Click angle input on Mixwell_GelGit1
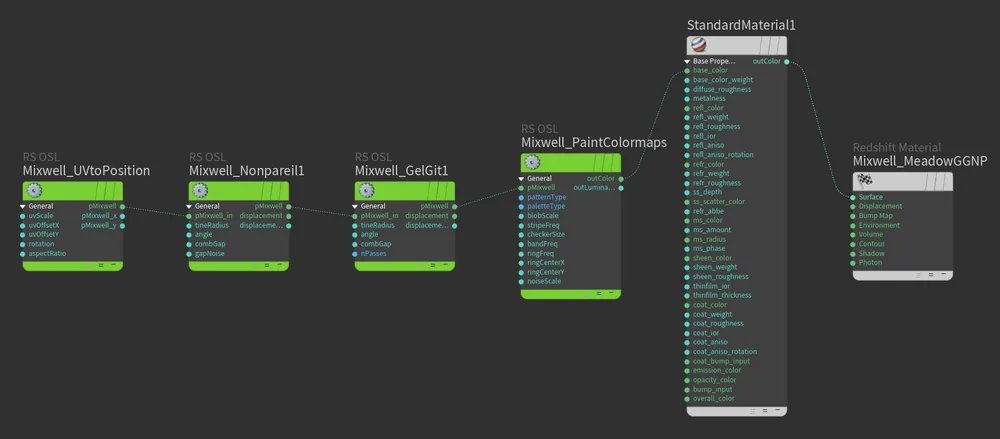The width and height of the screenshot is (1000, 439). click(355, 235)
